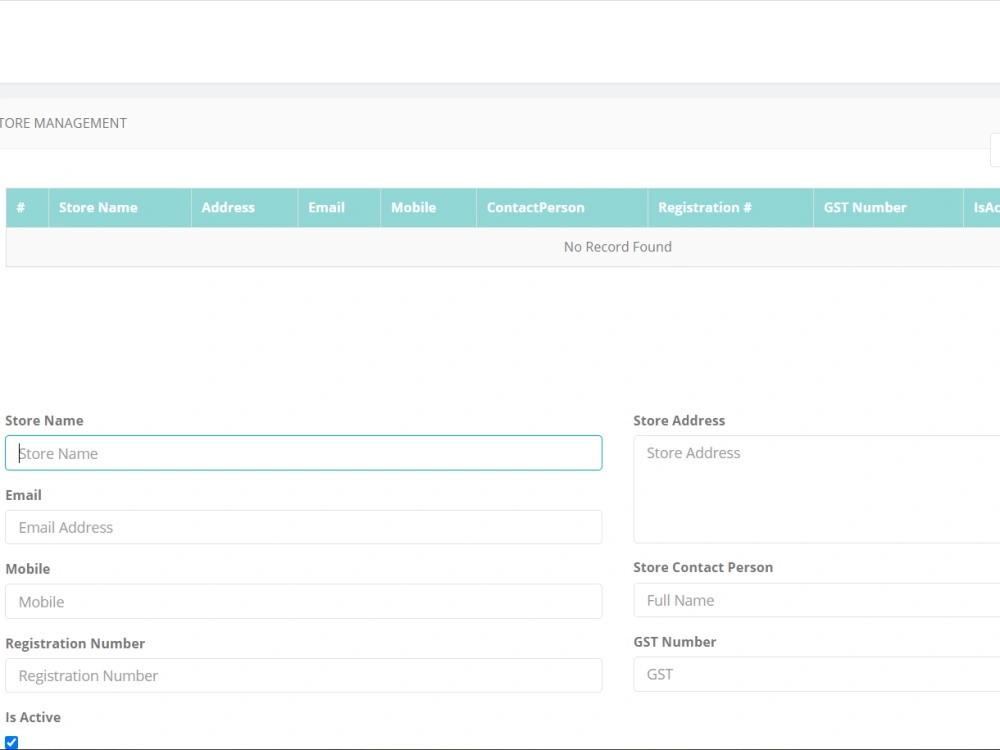The height and width of the screenshot is (750, 1000).
Task: Click the STORE MANAGEMENT heading
Action: pos(63,122)
